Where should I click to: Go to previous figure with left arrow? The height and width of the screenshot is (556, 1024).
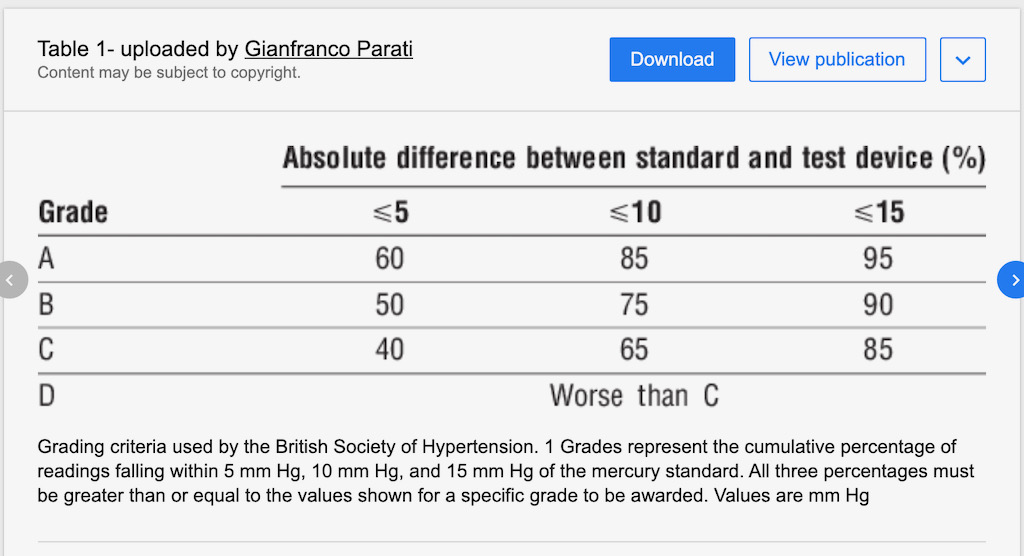[10, 280]
